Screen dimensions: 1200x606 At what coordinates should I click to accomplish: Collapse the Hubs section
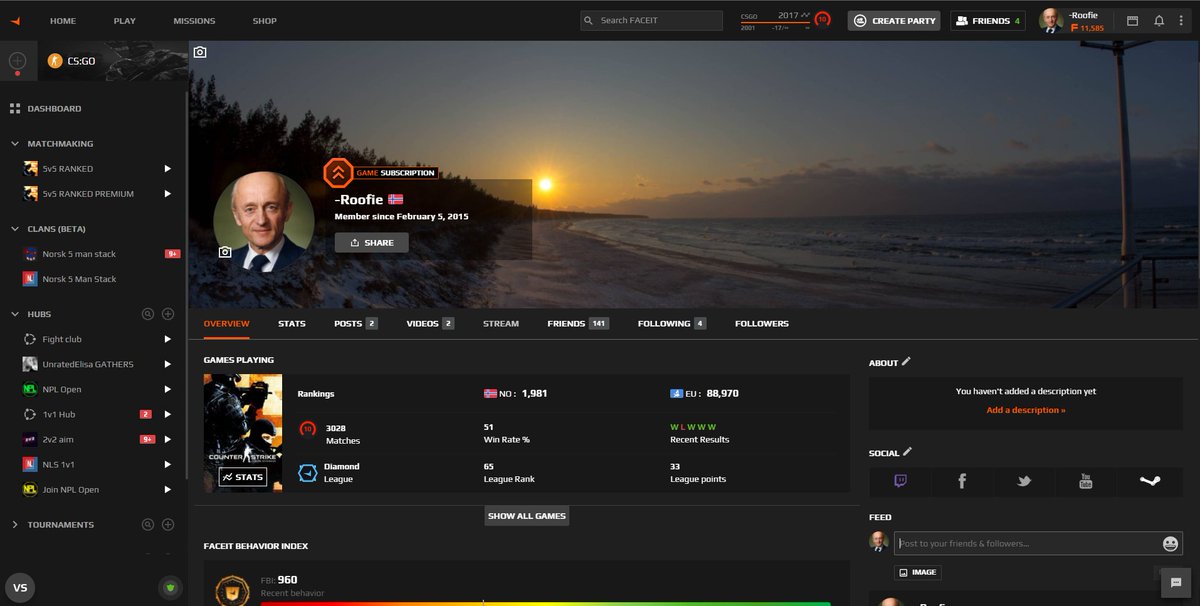pos(15,314)
